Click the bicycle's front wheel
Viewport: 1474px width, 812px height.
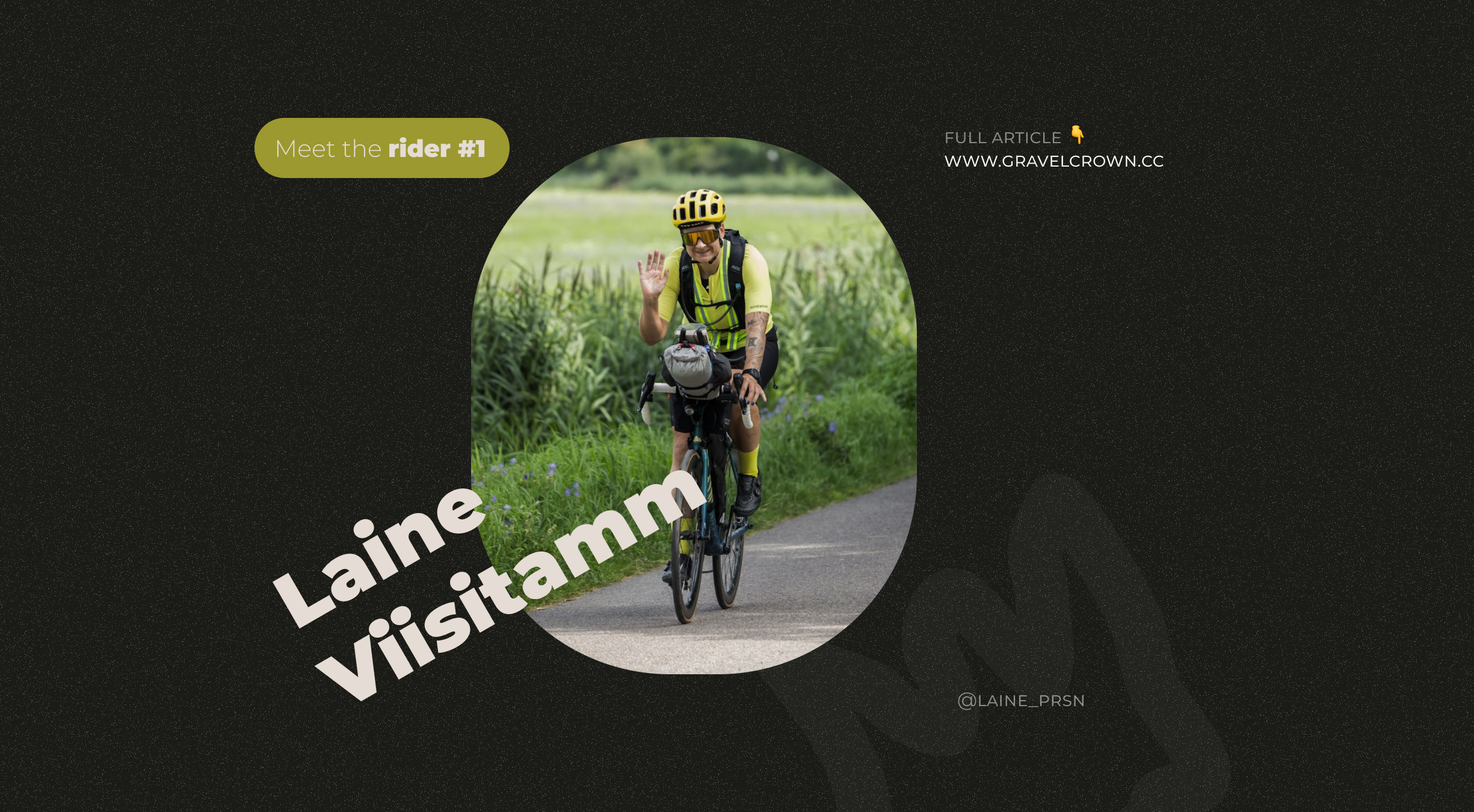click(688, 535)
